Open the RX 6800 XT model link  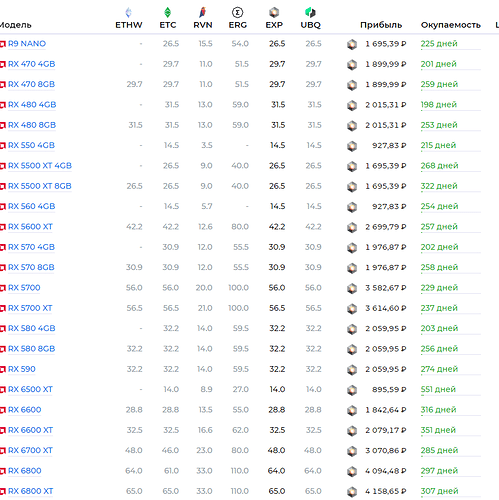31,491
